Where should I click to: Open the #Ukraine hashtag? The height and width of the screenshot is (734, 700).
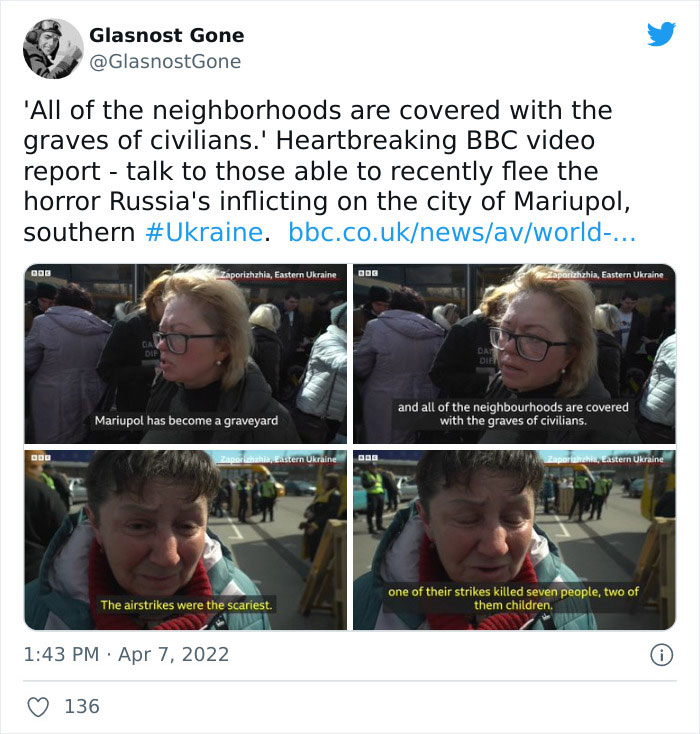(x=204, y=232)
